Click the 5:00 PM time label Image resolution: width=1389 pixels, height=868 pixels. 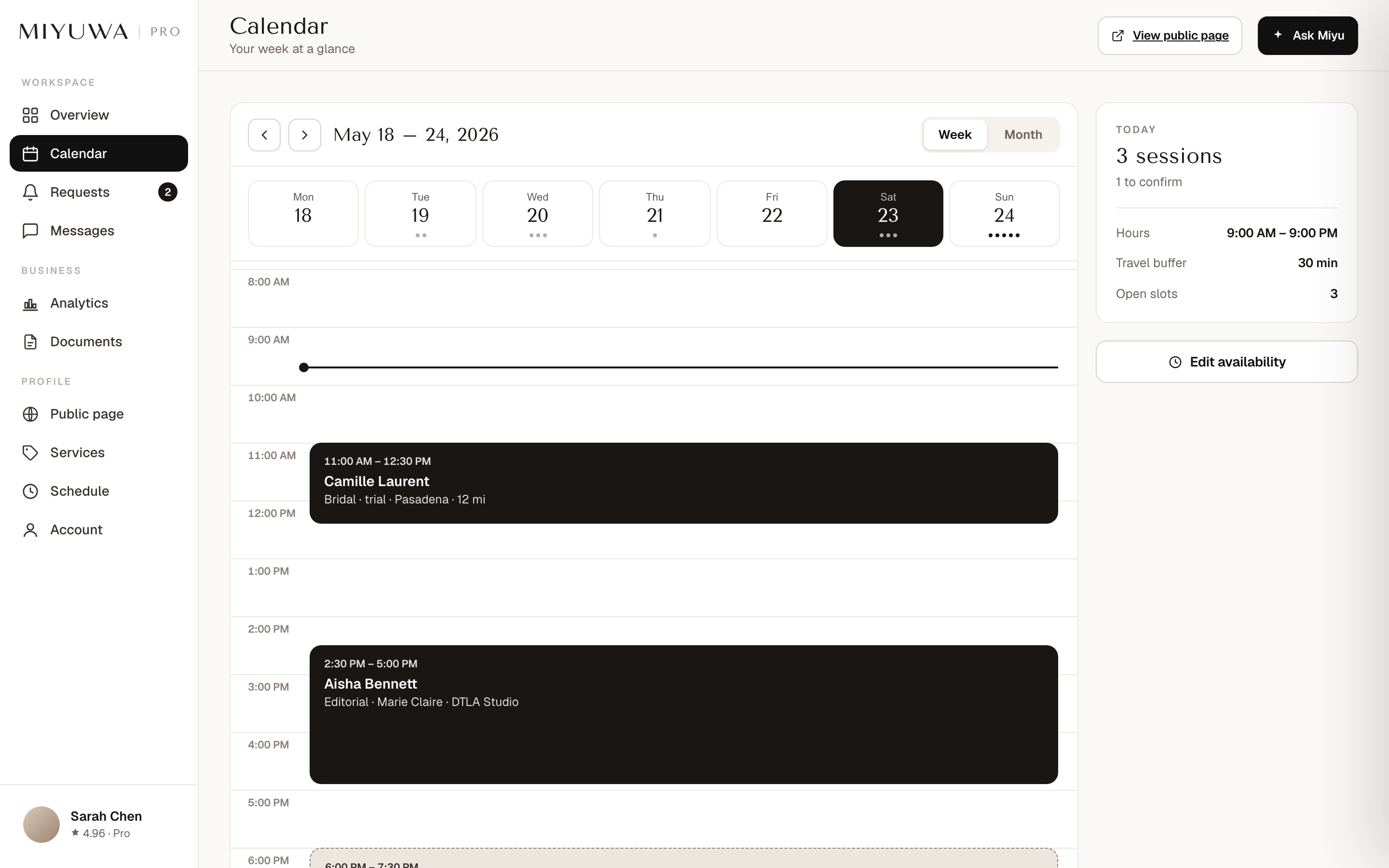click(269, 802)
